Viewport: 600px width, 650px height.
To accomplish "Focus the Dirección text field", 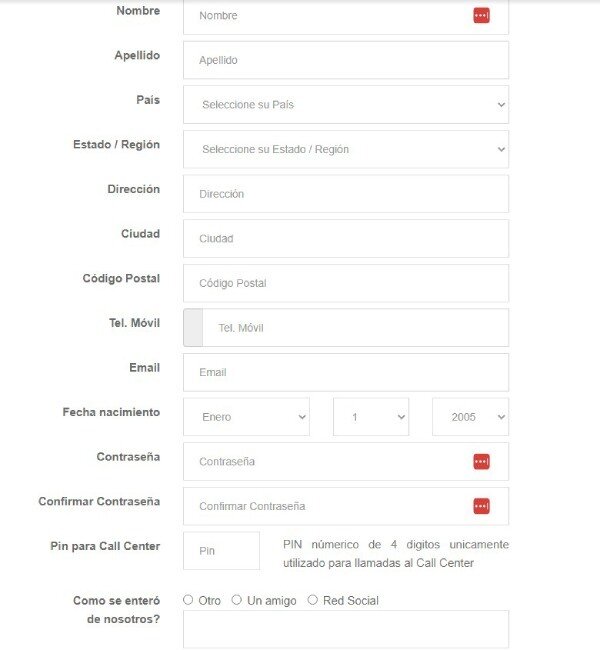I will pos(345,194).
